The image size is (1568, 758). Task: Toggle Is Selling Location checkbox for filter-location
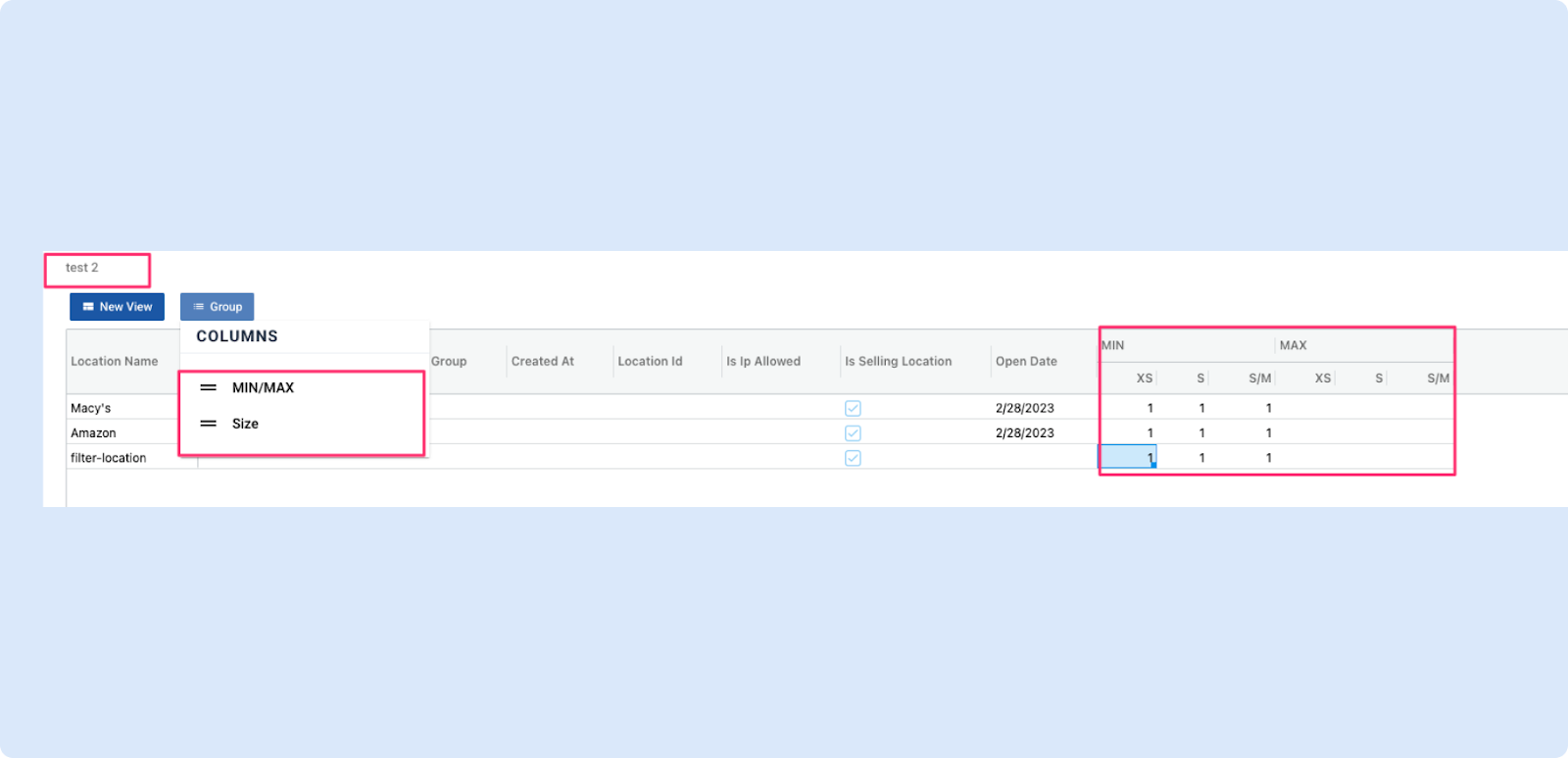click(x=853, y=458)
